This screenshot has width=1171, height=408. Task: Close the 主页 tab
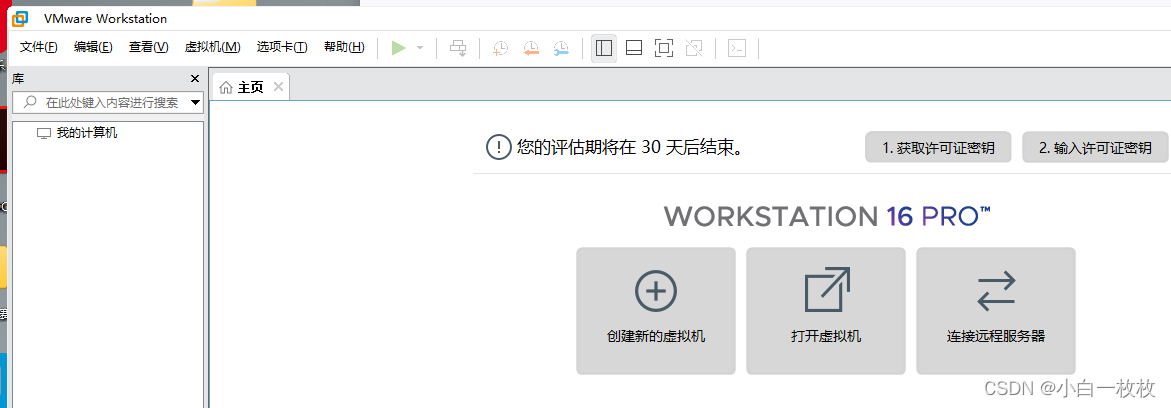pos(278,87)
